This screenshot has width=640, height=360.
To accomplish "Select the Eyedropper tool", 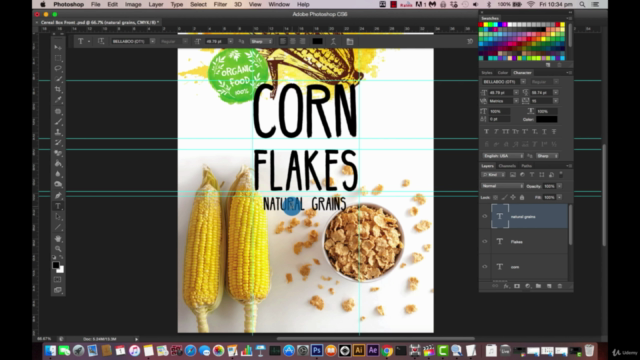I will pyautogui.click(x=58, y=100).
